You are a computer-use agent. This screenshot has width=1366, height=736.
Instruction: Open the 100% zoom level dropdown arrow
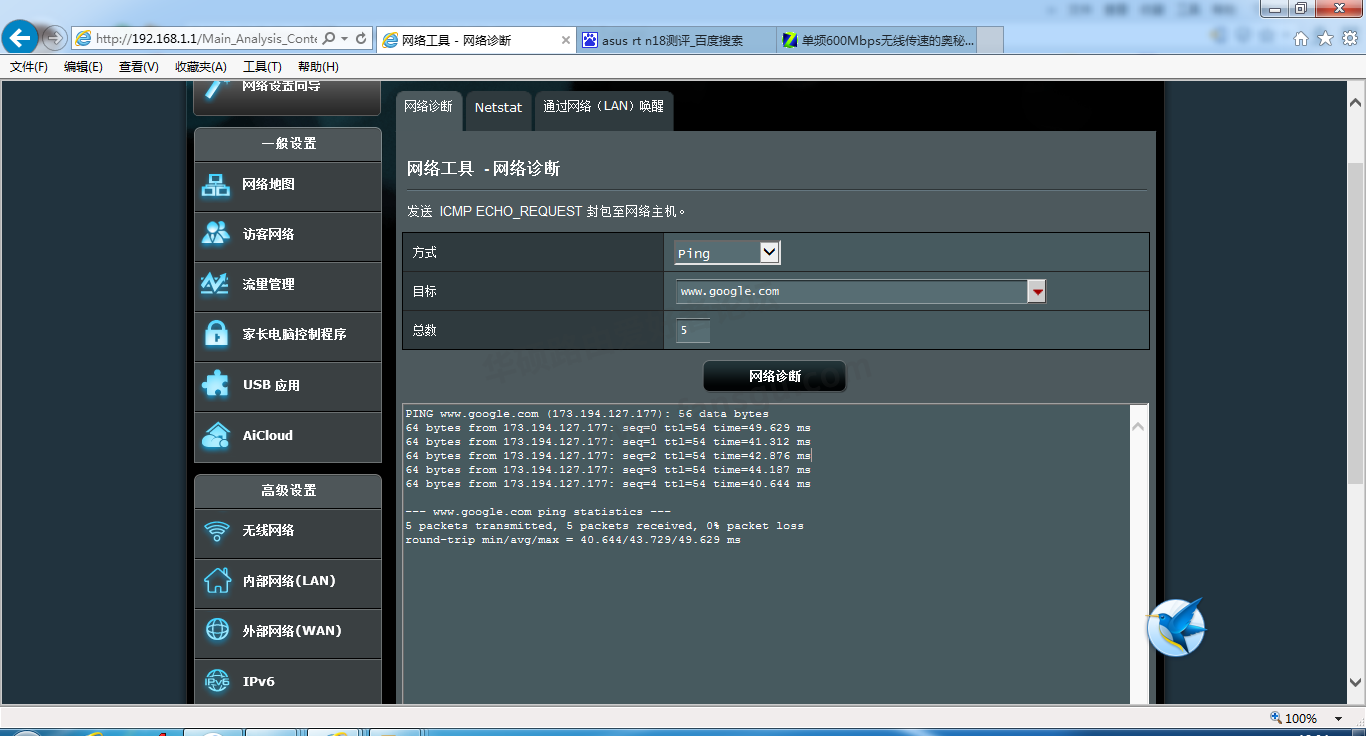(1337, 718)
